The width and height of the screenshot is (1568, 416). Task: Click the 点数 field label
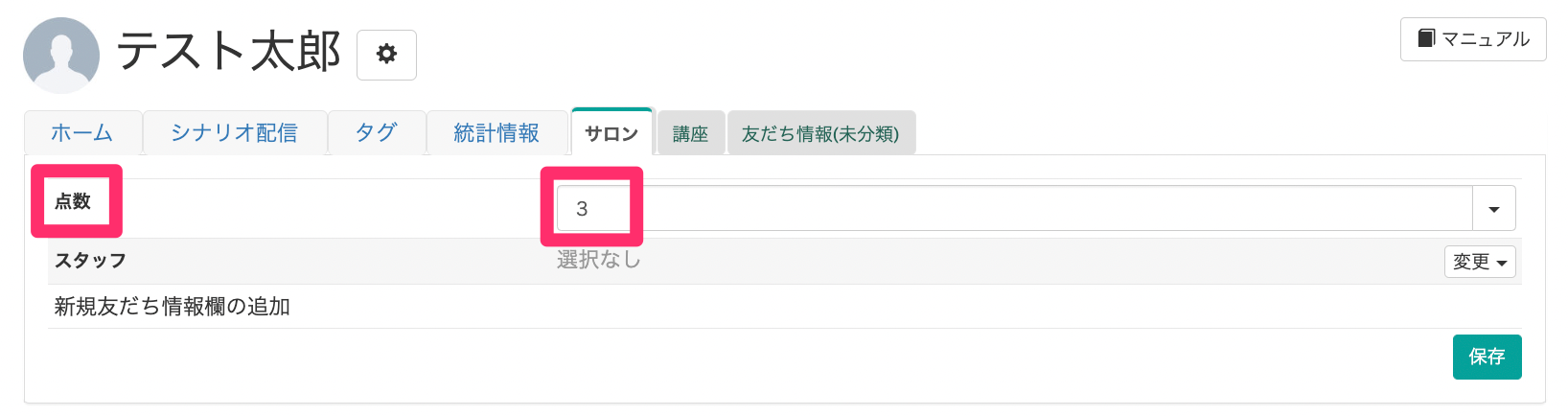click(73, 201)
